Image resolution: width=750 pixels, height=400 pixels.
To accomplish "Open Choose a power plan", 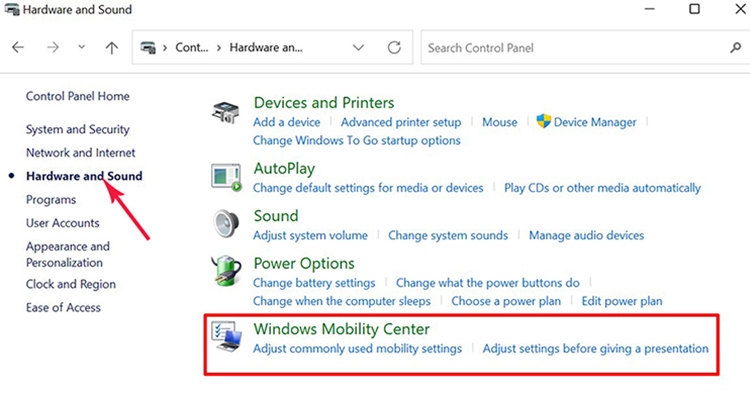I will (506, 301).
